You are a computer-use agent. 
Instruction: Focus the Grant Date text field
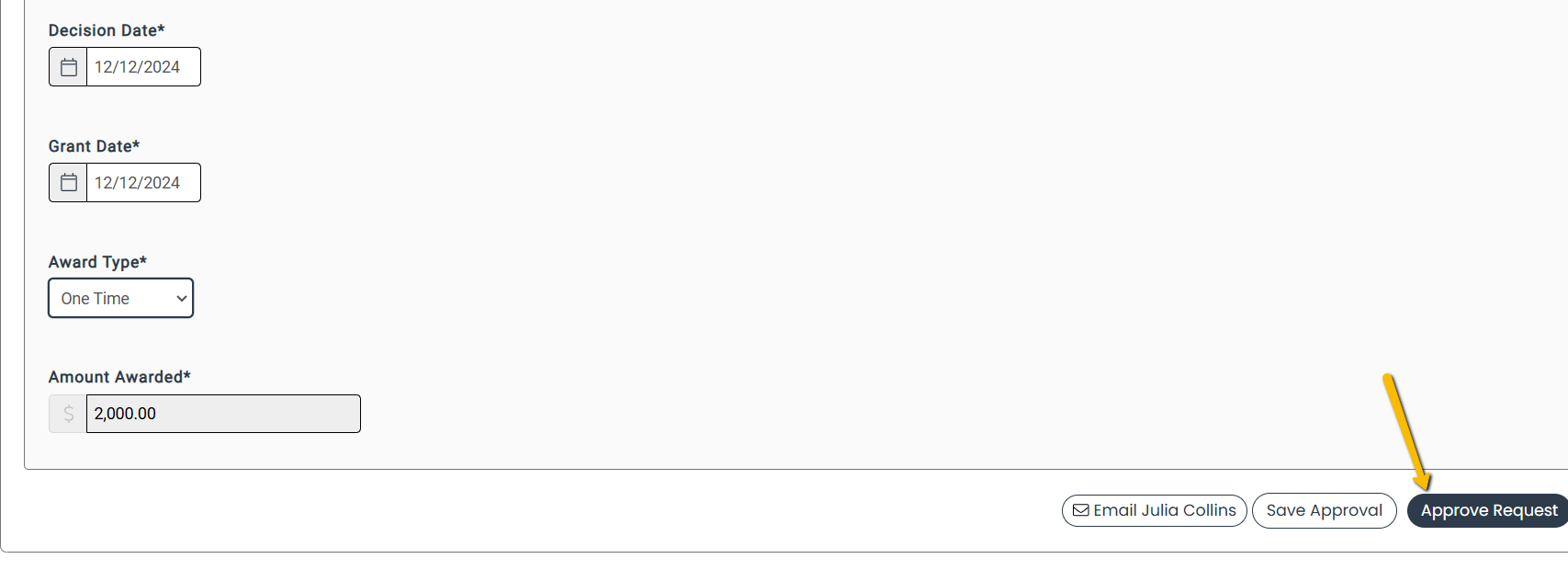pyautogui.click(x=142, y=183)
